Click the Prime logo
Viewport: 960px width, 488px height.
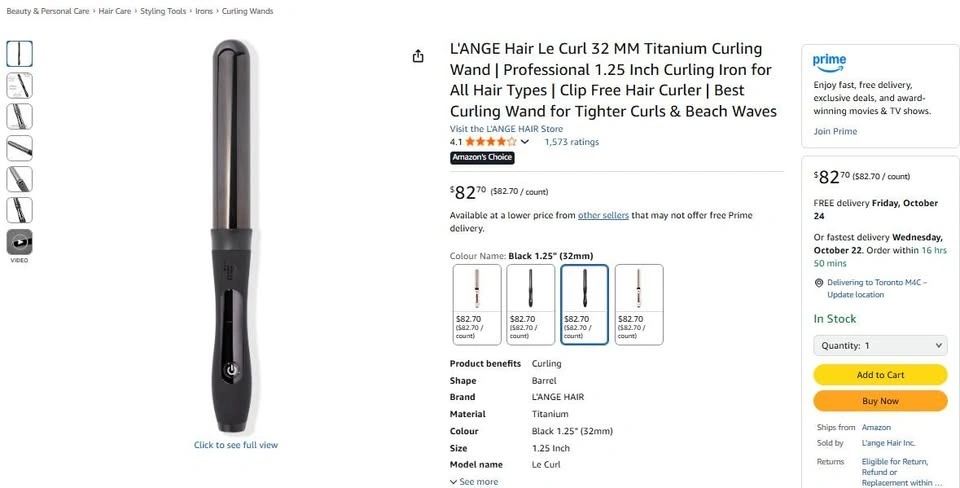point(829,62)
